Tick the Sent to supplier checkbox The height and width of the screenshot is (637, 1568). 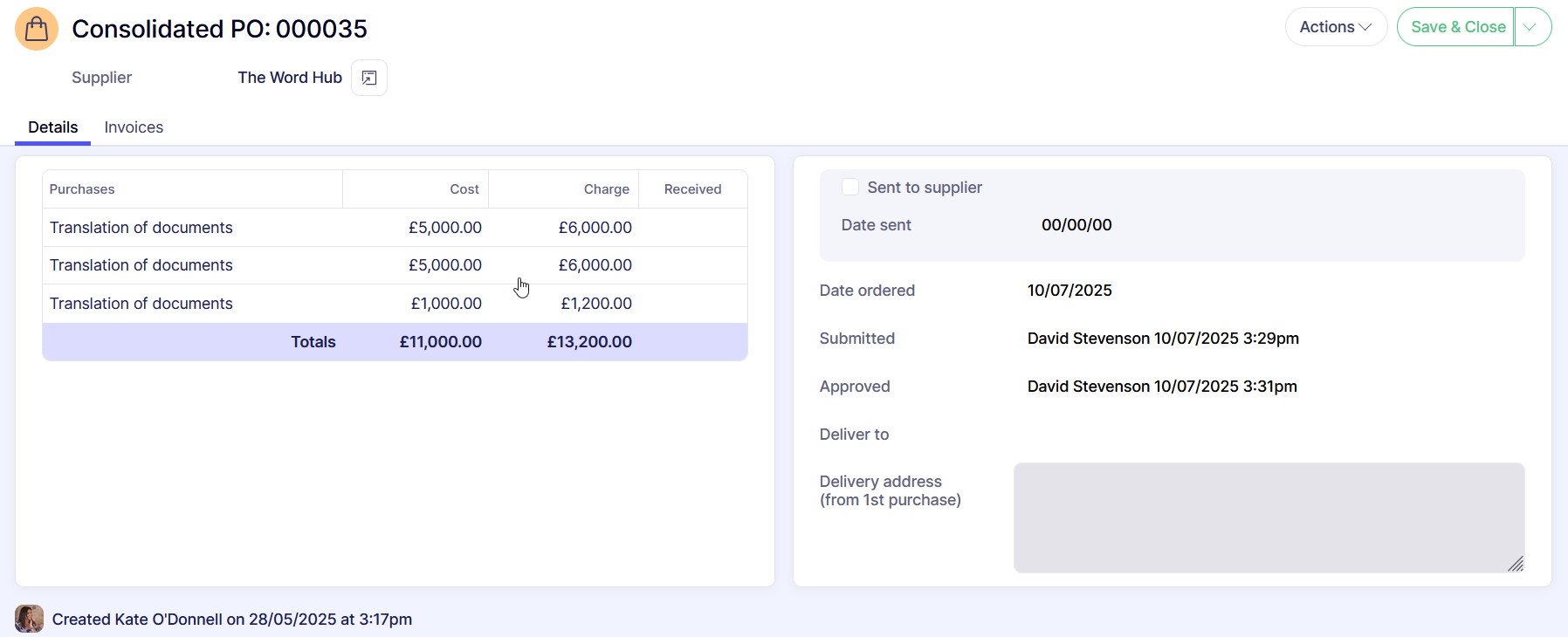coord(849,188)
